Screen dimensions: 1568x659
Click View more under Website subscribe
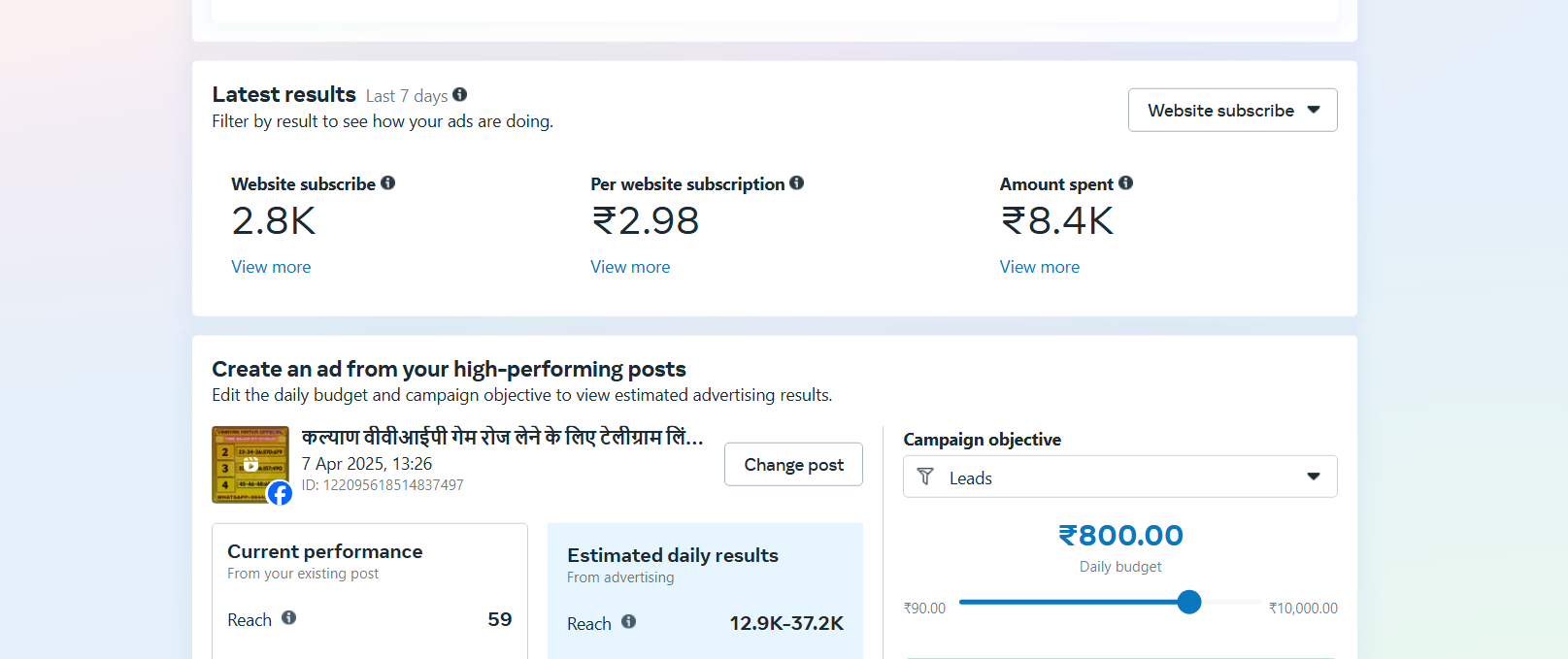[271, 267]
